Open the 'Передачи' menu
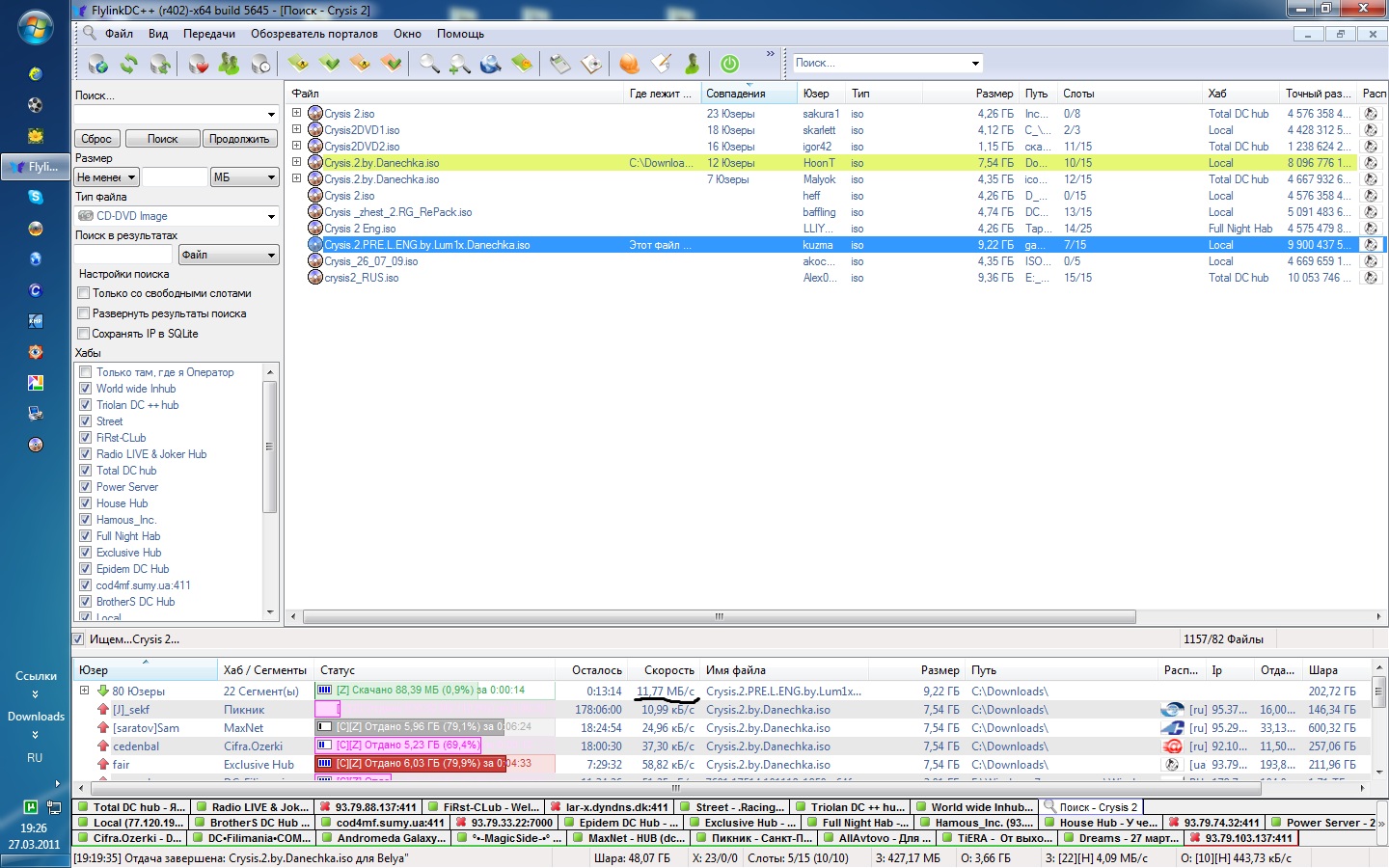The height and width of the screenshot is (868, 1389). (x=208, y=34)
